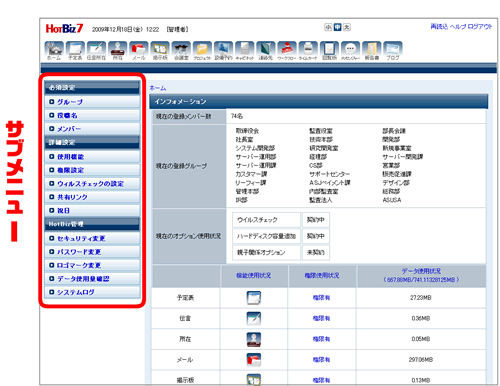Click 権限有 link in メール row
500x386 pixels.
pyautogui.click(x=321, y=360)
